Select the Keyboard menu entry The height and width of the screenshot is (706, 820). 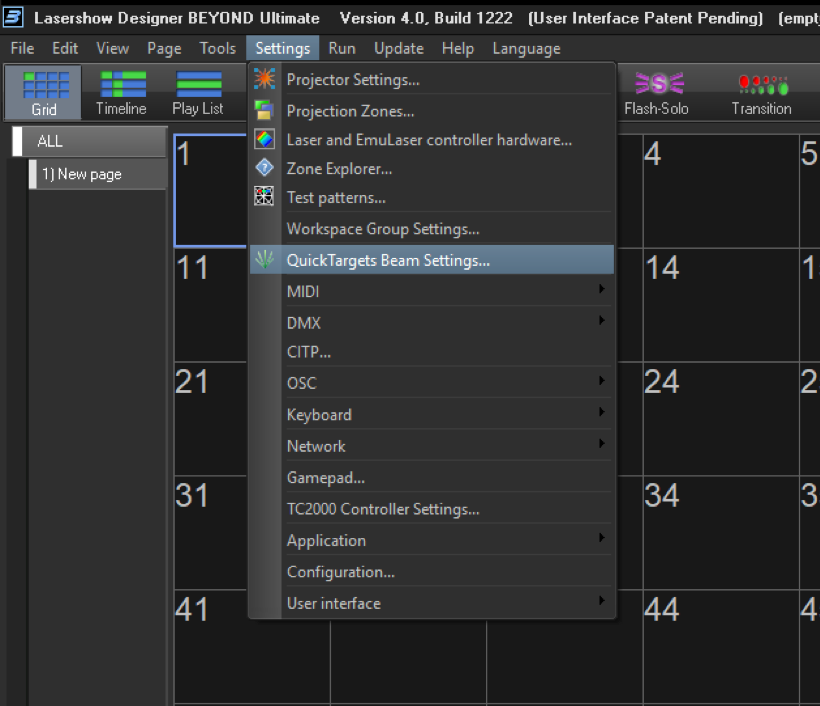coord(432,414)
